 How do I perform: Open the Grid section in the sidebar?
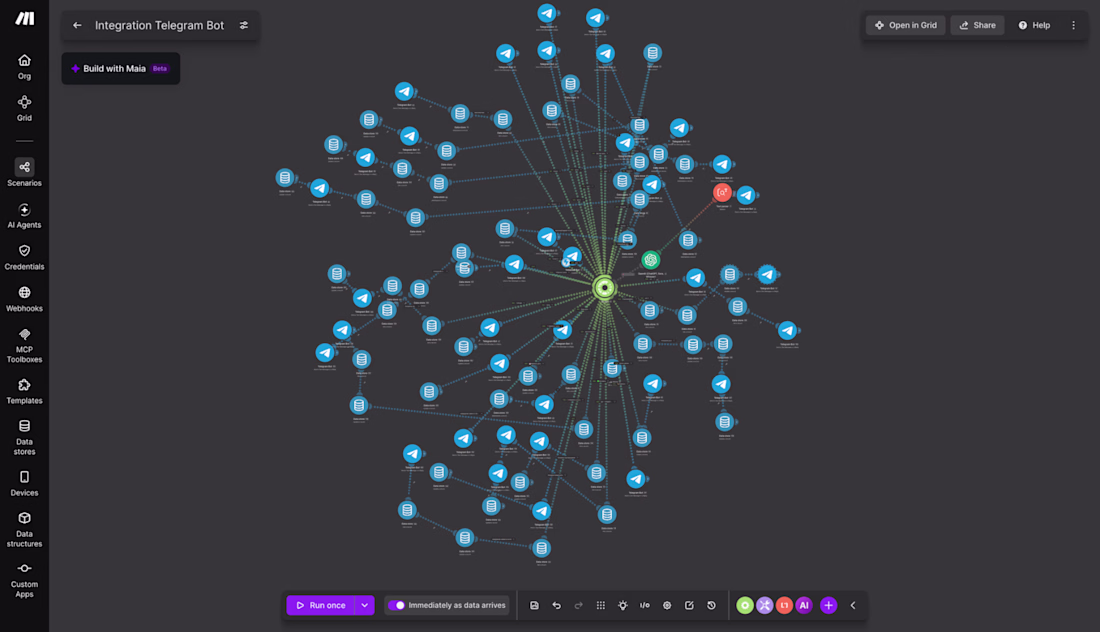tap(25, 109)
